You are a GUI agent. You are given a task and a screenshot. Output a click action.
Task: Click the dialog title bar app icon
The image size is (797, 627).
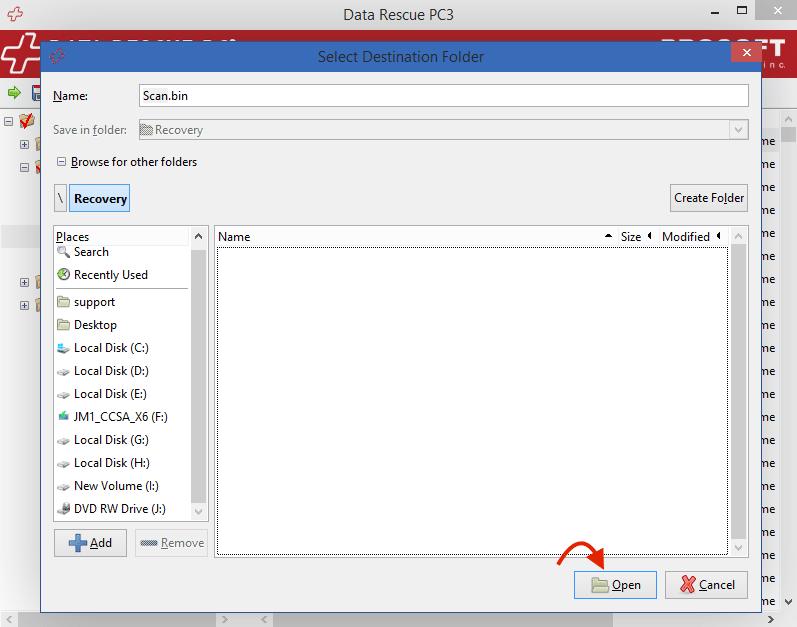pyautogui.click(x=57, y=56)
